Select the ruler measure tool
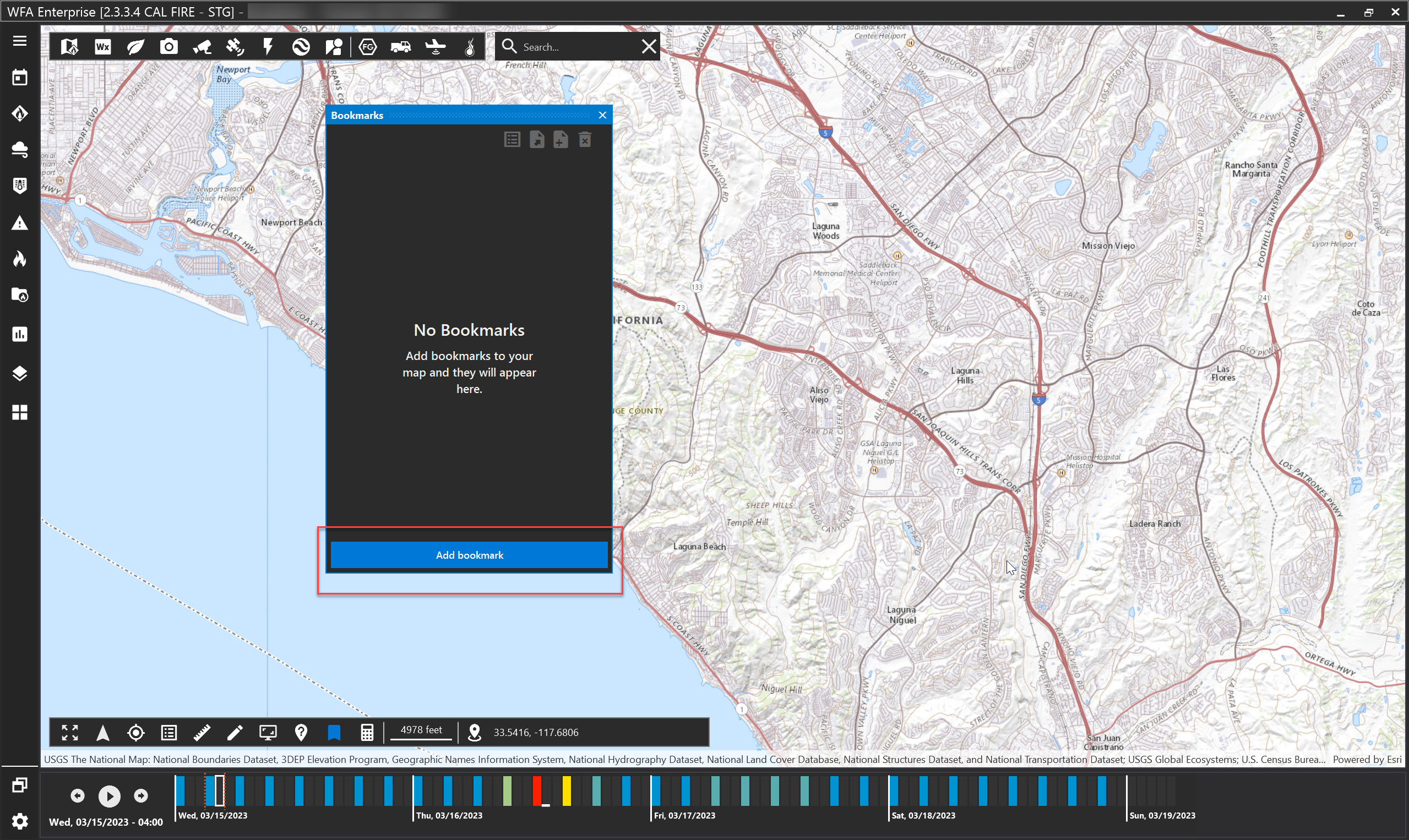 click(x=202, y=733)
